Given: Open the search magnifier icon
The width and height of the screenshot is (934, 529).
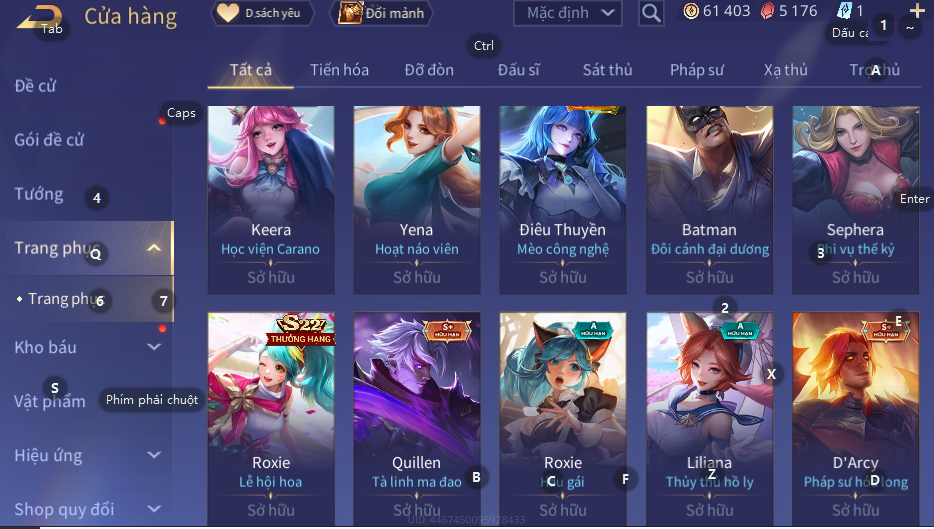Looking at the screenshot, I should tap(651, 13).
